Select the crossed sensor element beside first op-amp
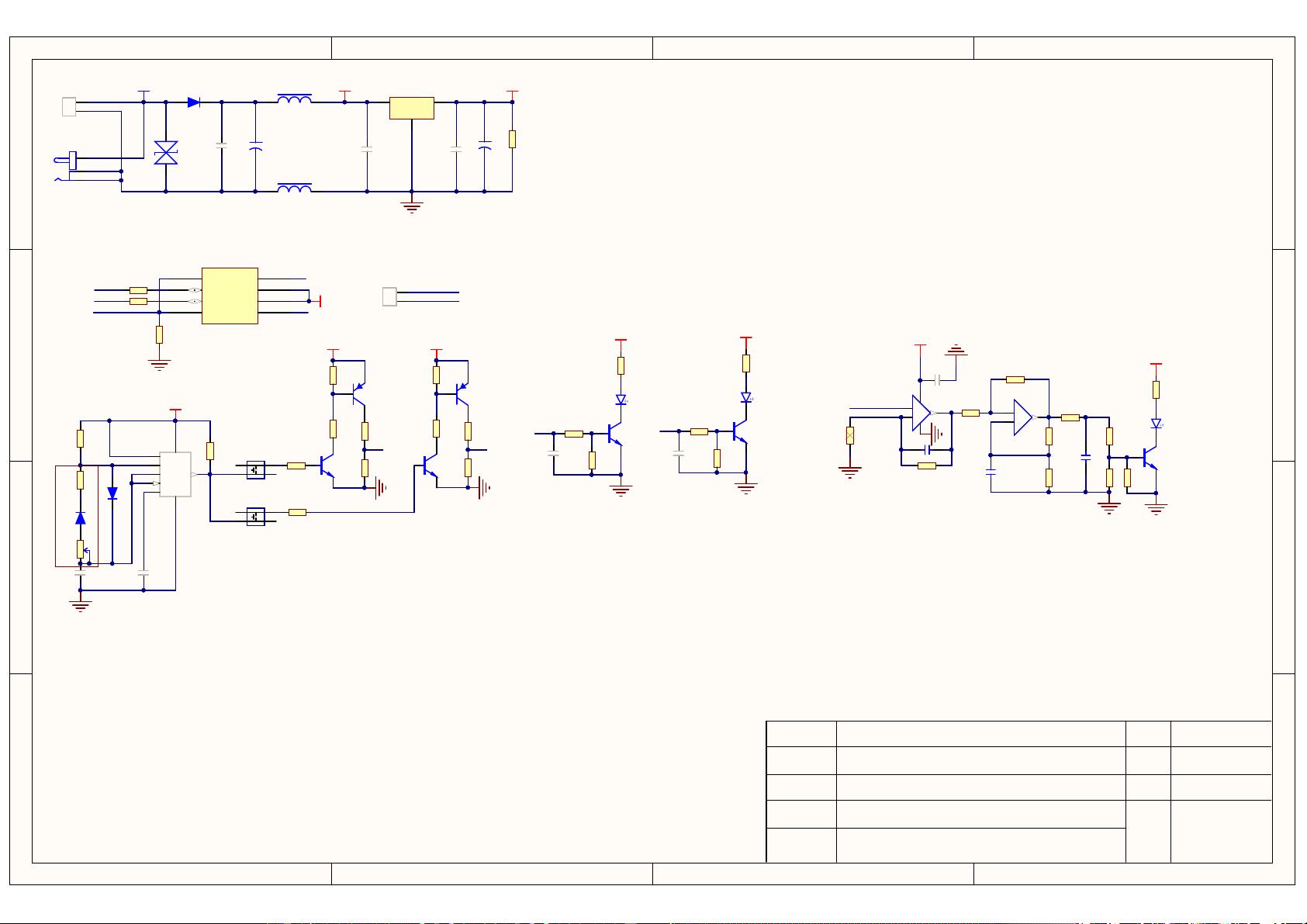 coord(850,435)
